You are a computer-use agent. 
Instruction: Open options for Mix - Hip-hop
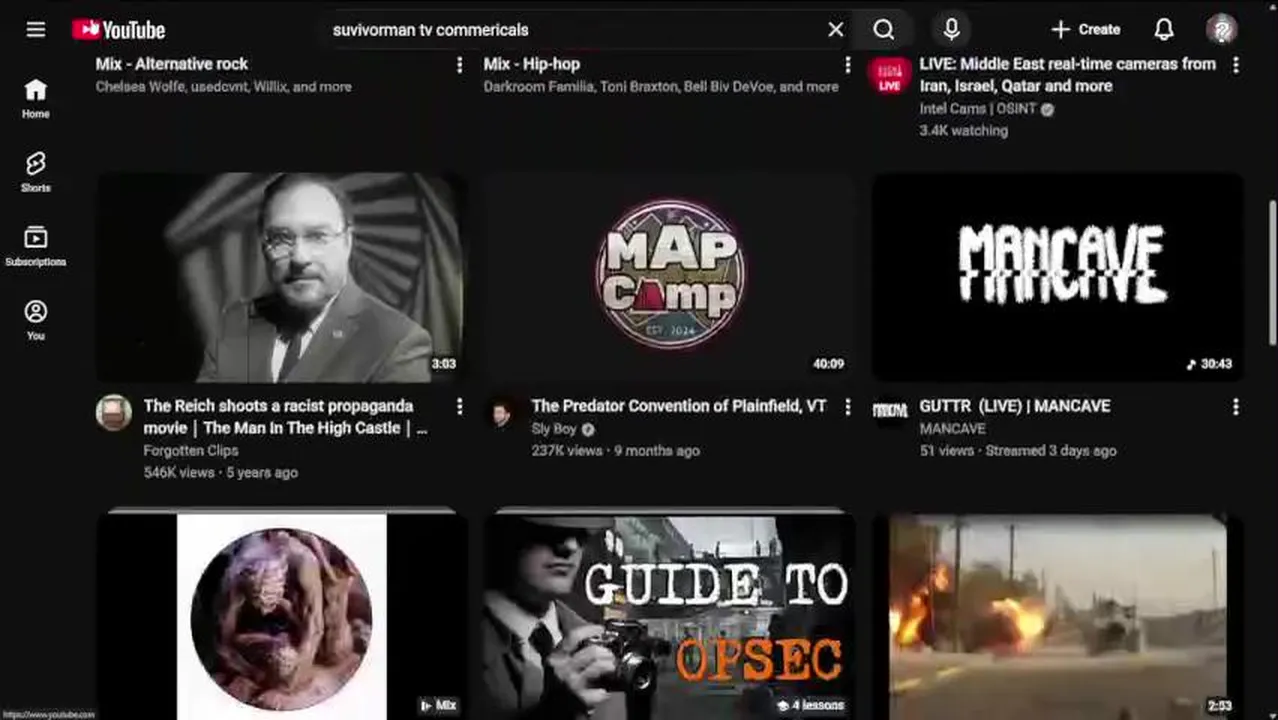pyautogui.click(x=848, y=64)
